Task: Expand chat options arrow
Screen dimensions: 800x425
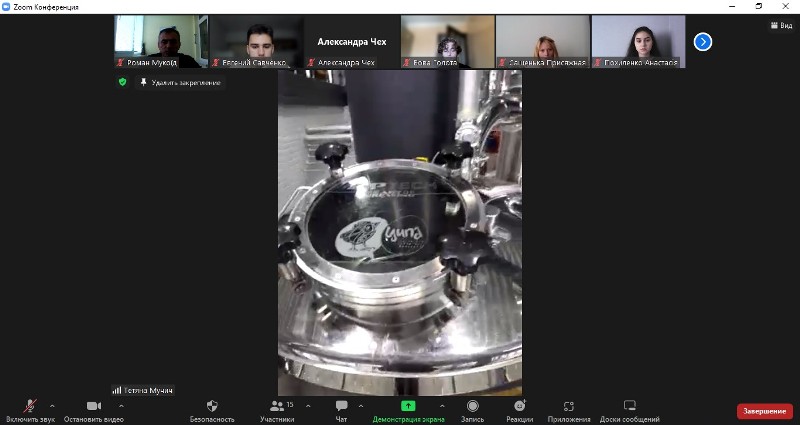Action: pos(361,406)
